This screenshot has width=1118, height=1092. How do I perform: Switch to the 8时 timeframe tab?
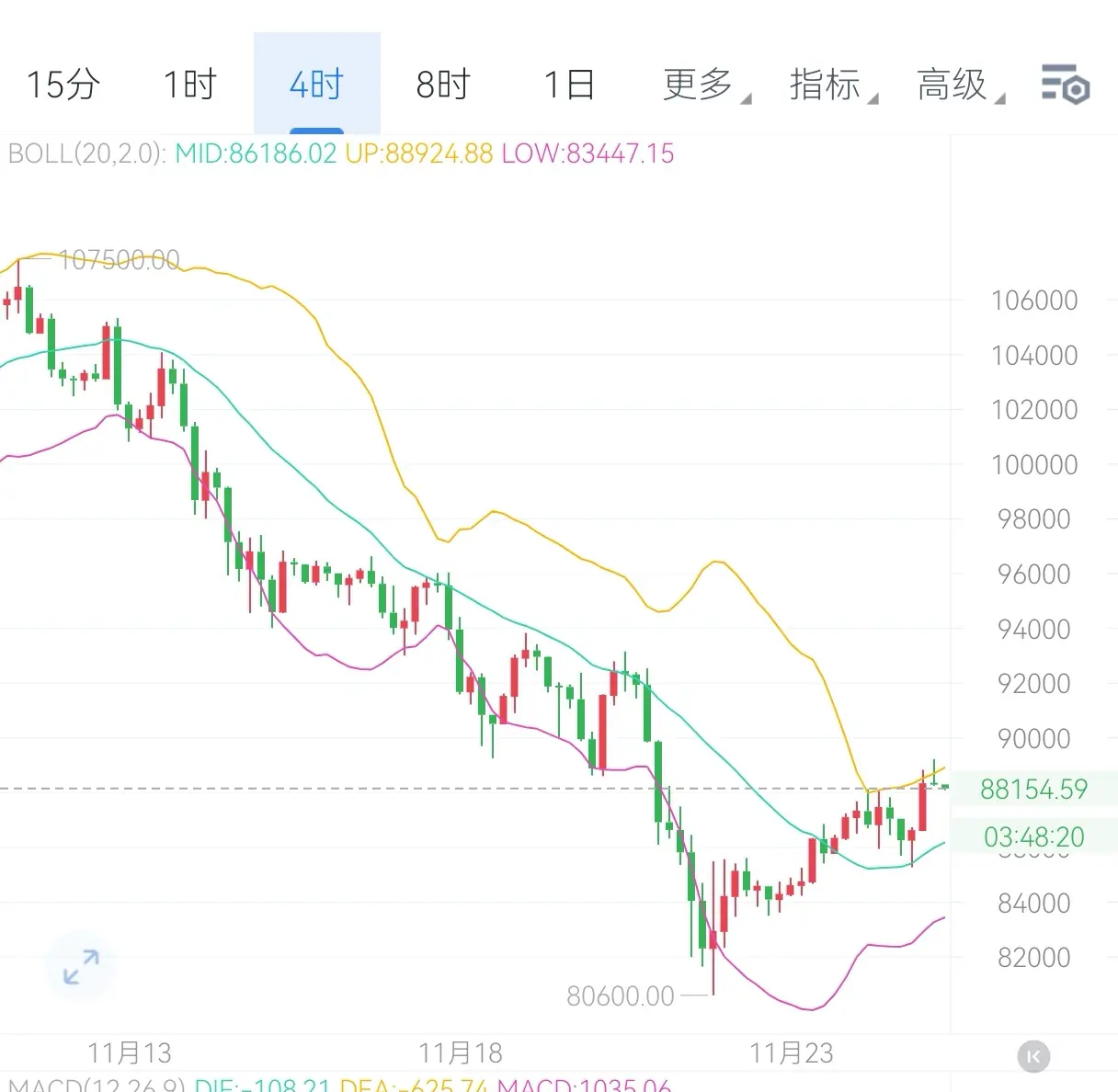coord(442,85)
